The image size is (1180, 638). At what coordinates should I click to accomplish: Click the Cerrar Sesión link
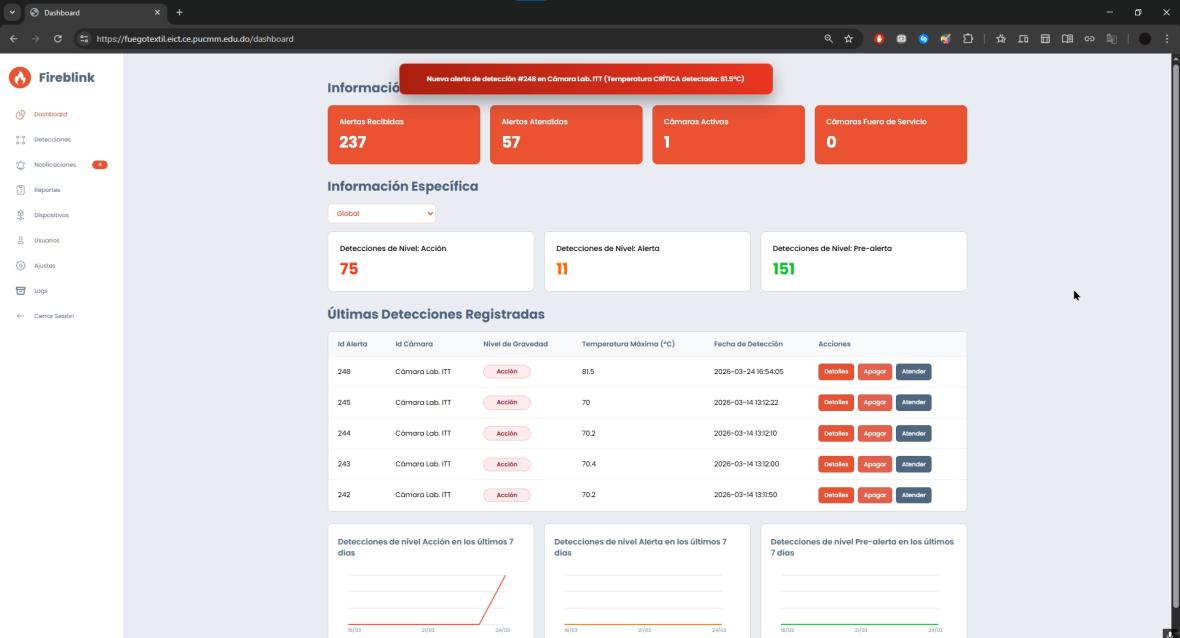click(53, 316)
